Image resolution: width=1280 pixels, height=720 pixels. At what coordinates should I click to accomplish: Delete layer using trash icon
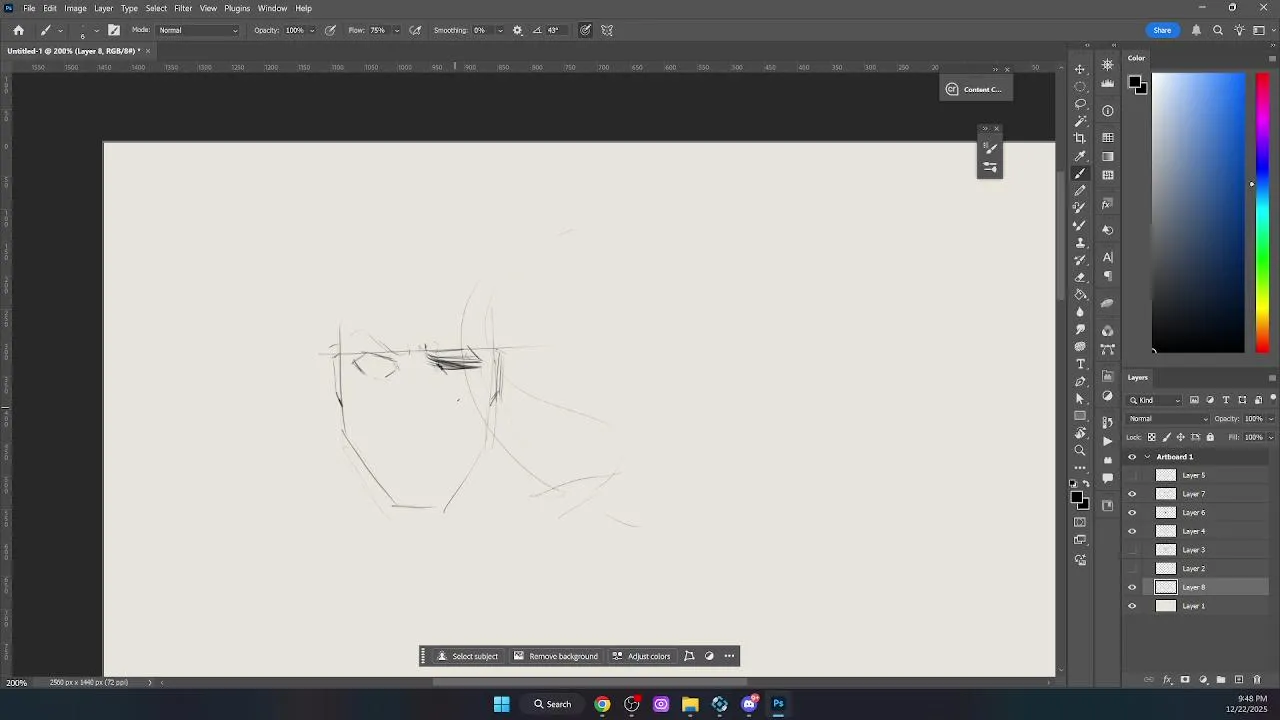point(1257,680)
